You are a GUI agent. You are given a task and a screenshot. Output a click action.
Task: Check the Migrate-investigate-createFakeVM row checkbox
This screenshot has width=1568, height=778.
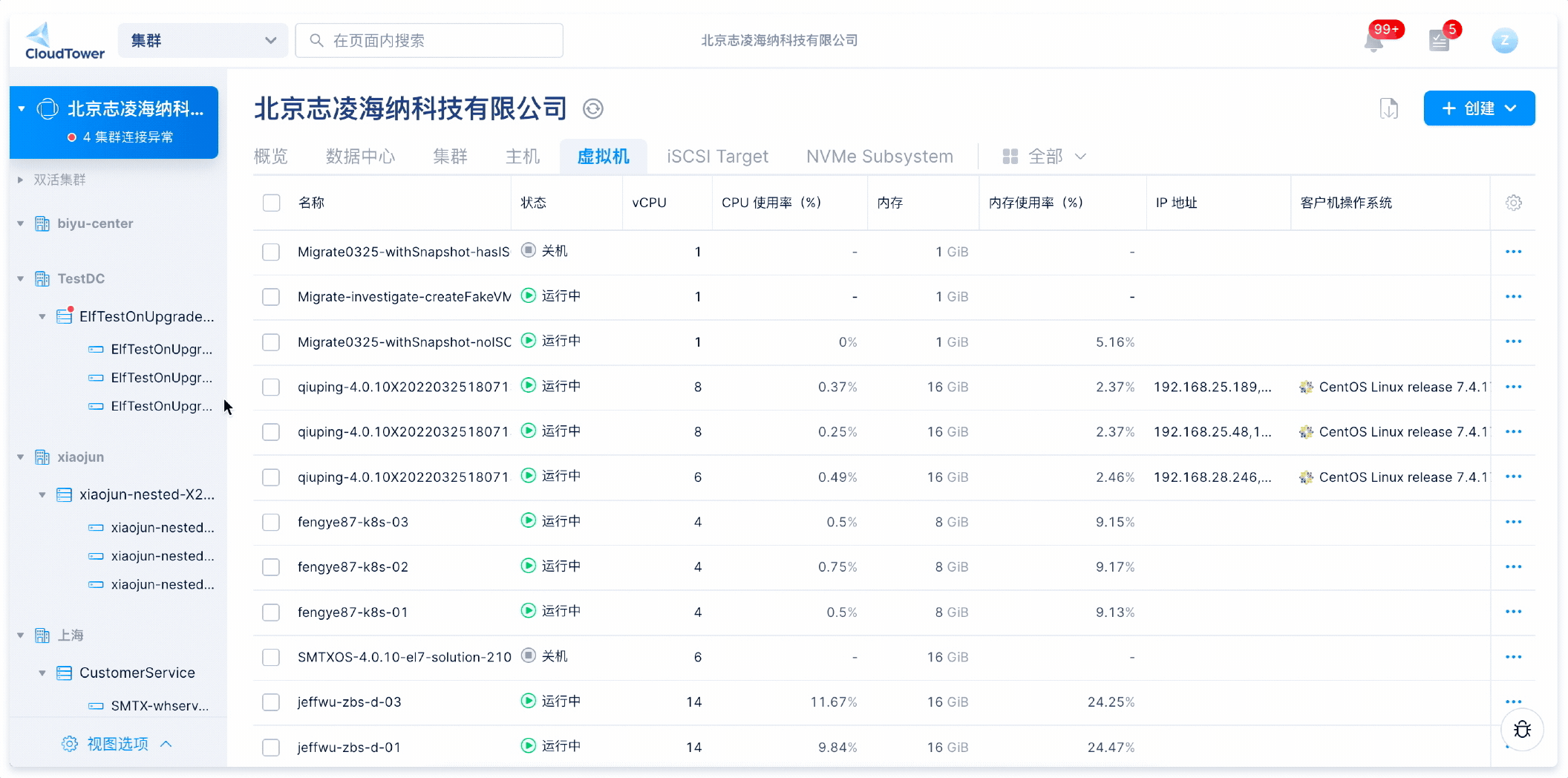click(x=271, y=297)
